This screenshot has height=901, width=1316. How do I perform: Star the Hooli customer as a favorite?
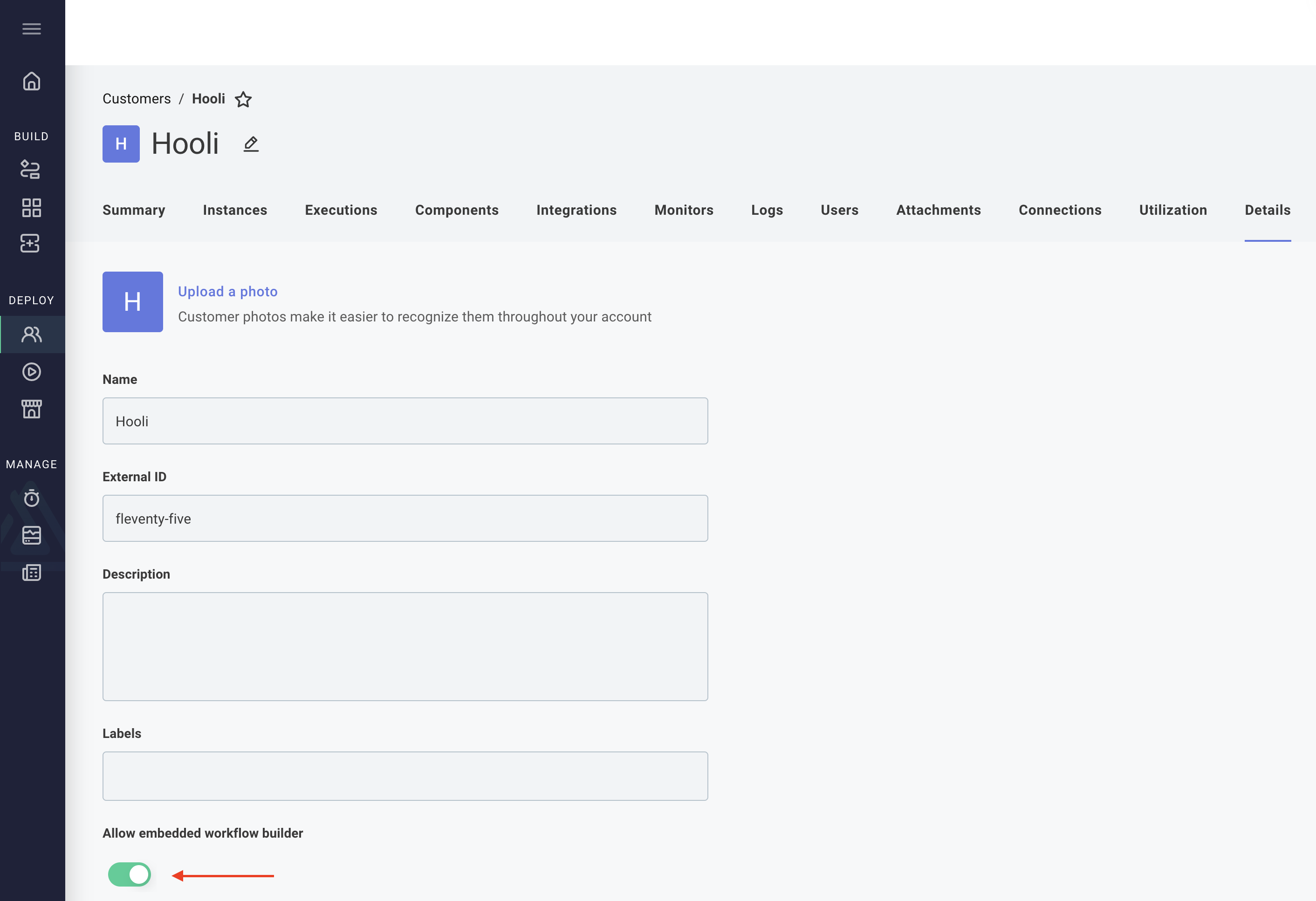point(244,100)
